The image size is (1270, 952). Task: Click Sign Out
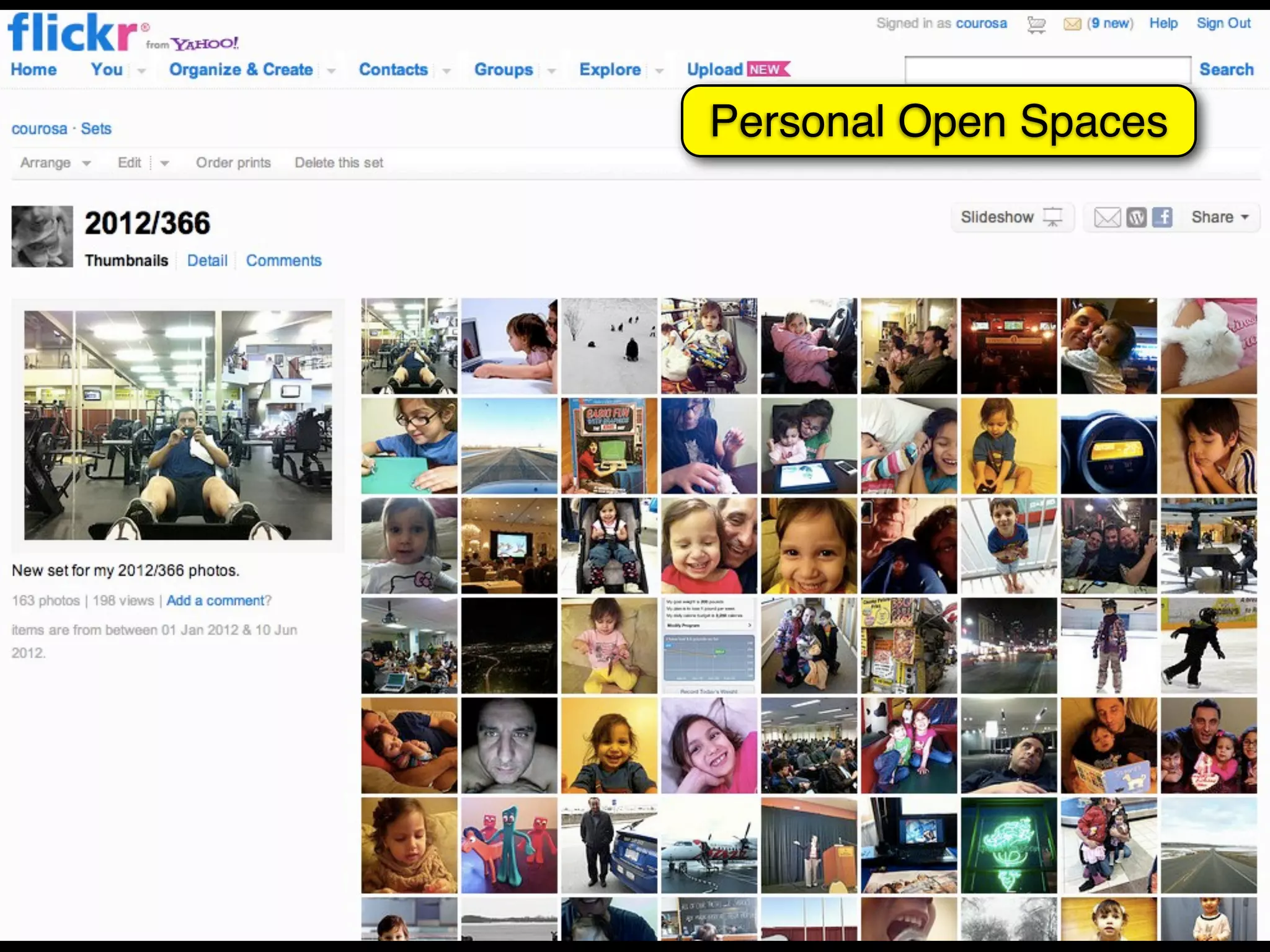point(1223,24)
